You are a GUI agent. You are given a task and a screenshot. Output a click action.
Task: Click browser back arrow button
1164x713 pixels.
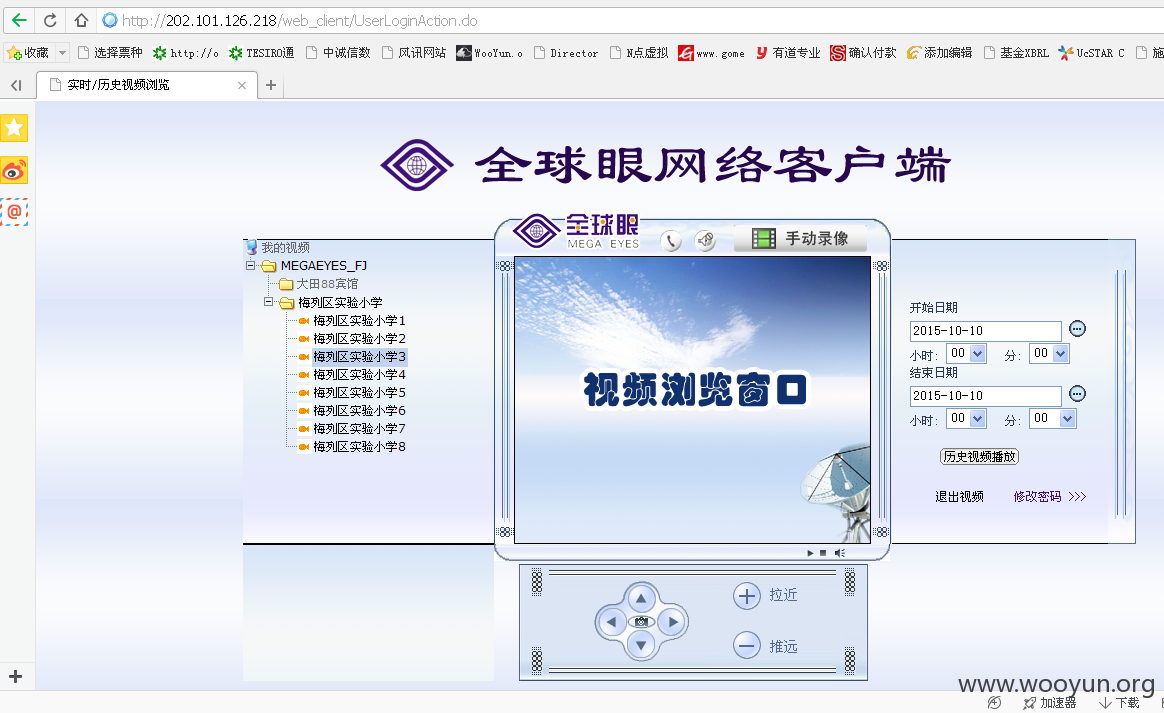pos(19,20)
